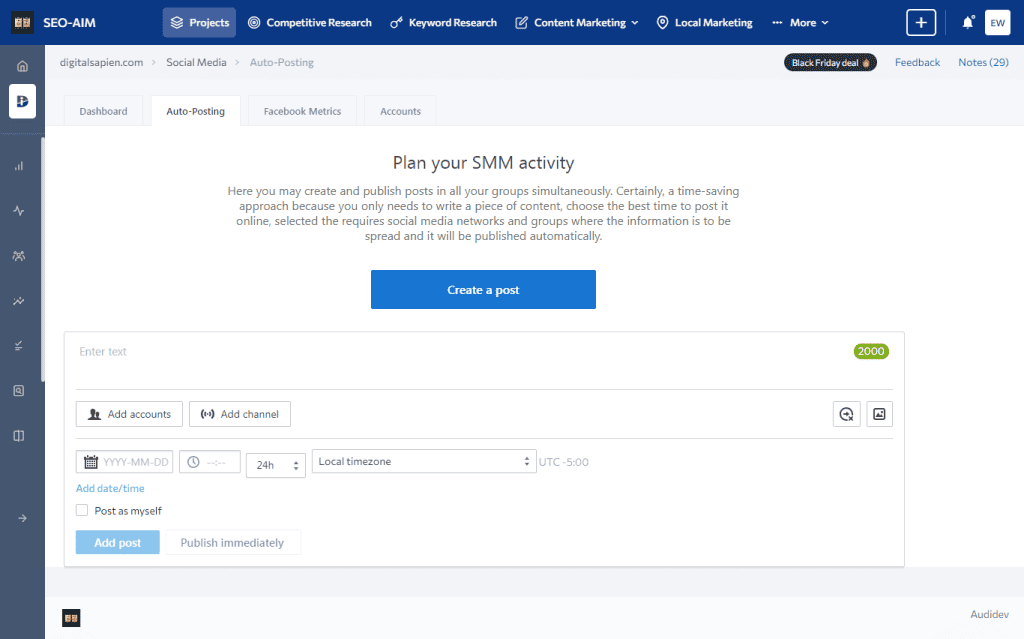Click the Add post button
This screenshot has width=1024, height=639.
tap(118, 542)
